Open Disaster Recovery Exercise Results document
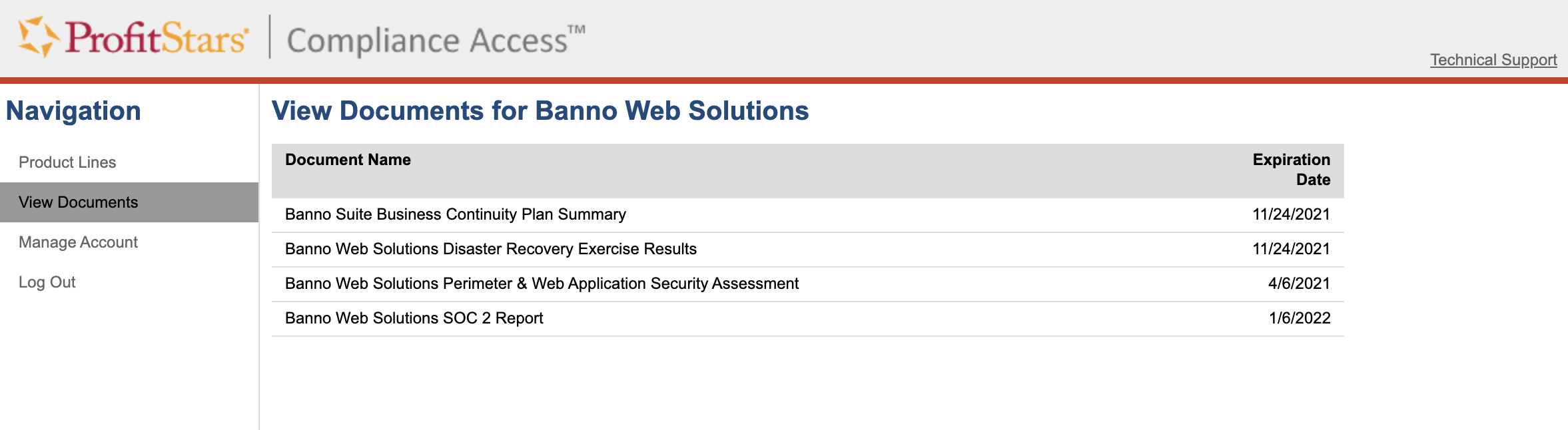Image resolution: width=1568 pixels, height=430 pixels. click(490, 249)
